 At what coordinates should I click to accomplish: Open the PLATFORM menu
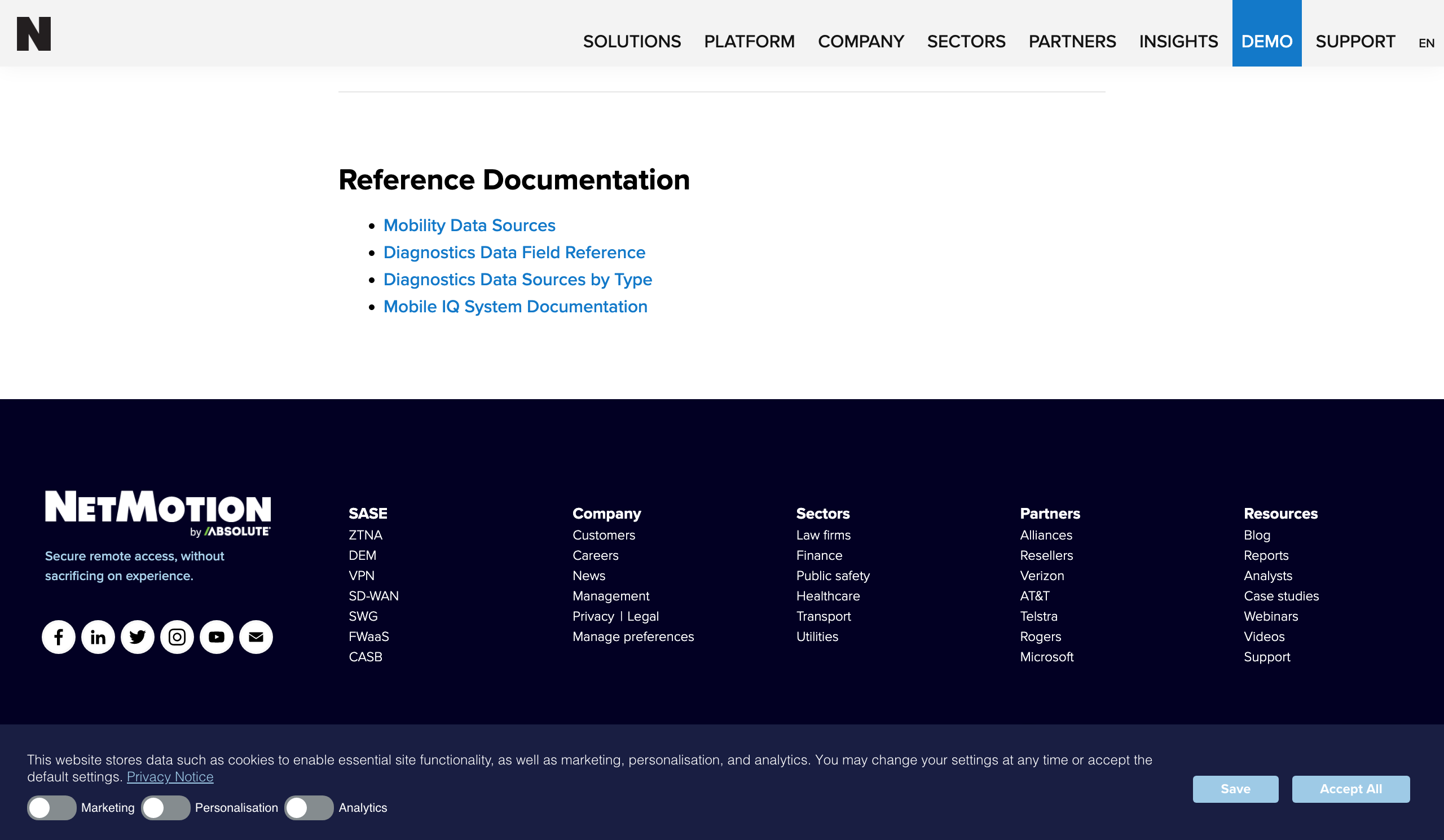750,41
